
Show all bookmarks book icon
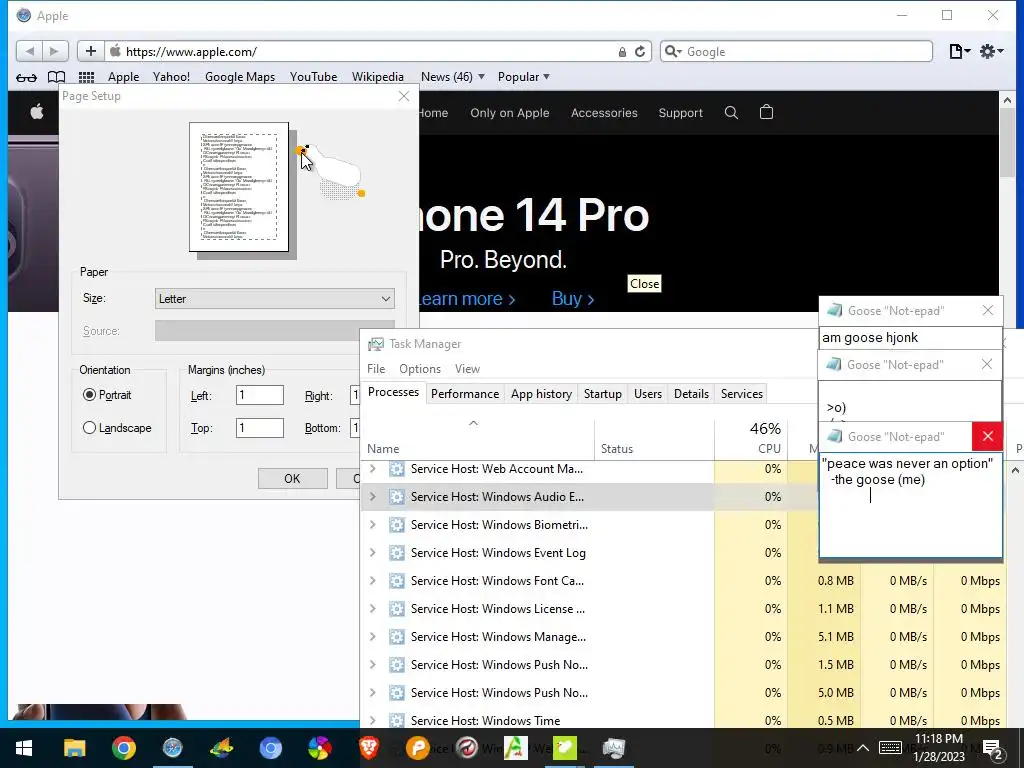(x=57, y=77)
